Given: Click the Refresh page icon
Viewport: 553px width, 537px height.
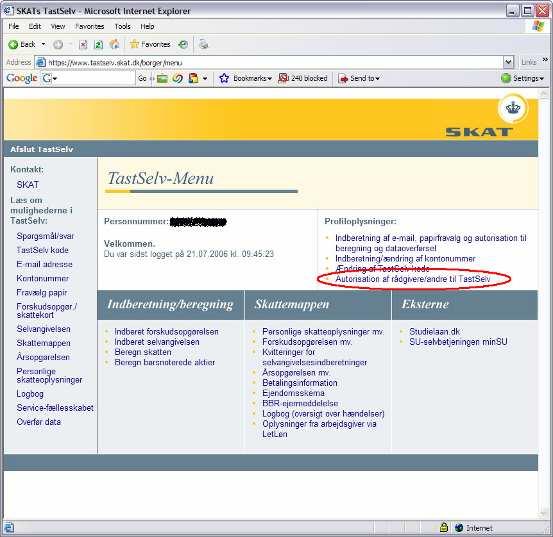Looking at the screenshot, I should [98, 44].
